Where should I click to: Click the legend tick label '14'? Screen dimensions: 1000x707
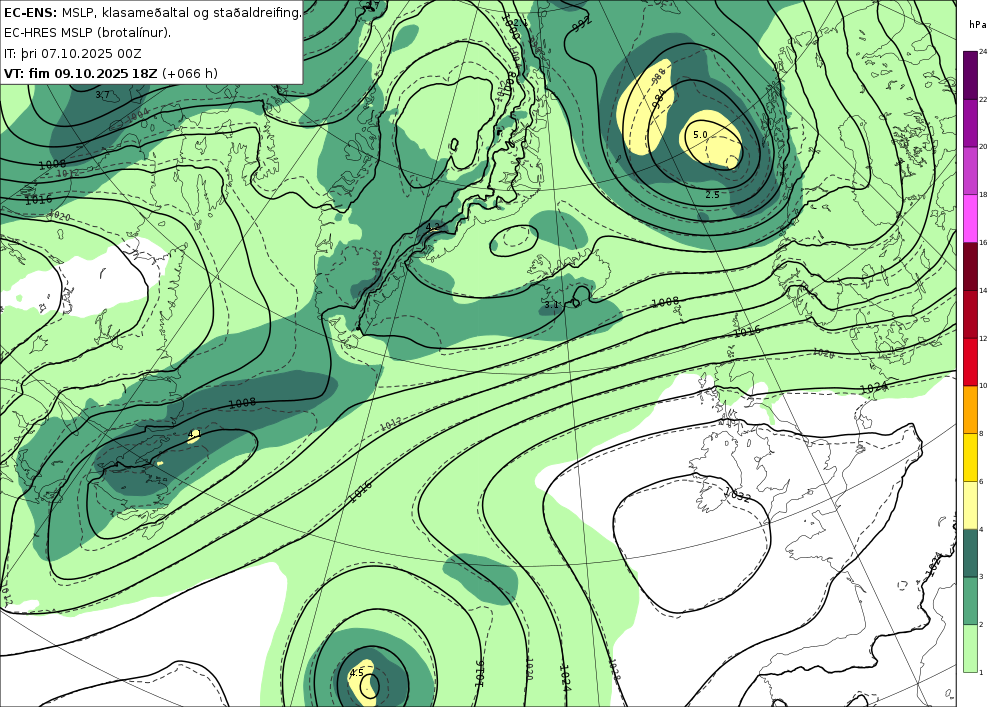pyautogui.click(x=983, y=290)
